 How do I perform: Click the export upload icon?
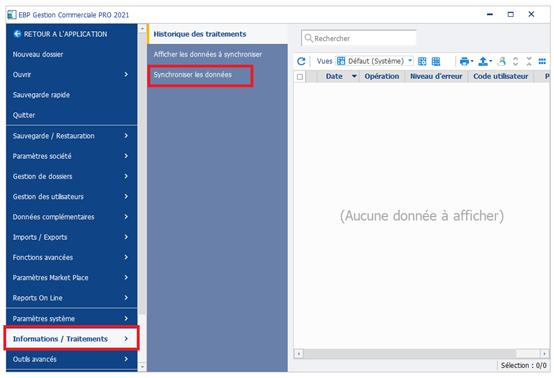point(483,61)
